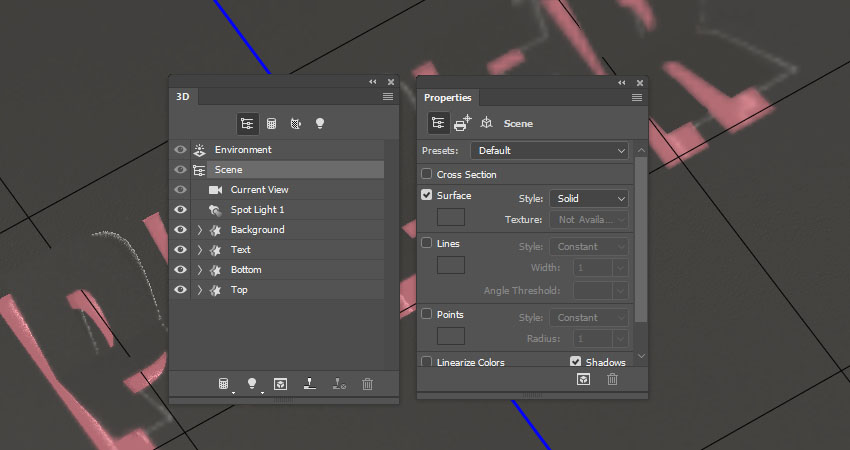Viewport: 850px width, 450px height.
Task: Collapse the Properties panel to icons
Action: click(621, 82)
